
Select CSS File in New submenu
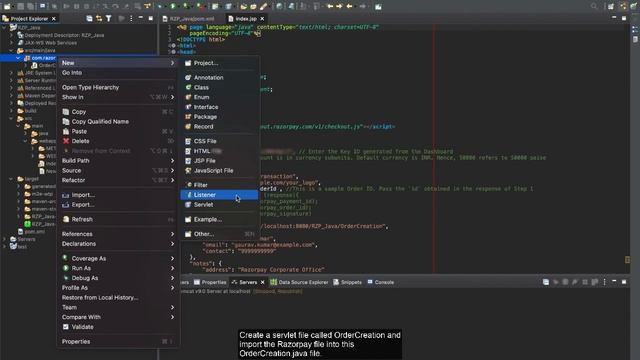pos(219,141)
